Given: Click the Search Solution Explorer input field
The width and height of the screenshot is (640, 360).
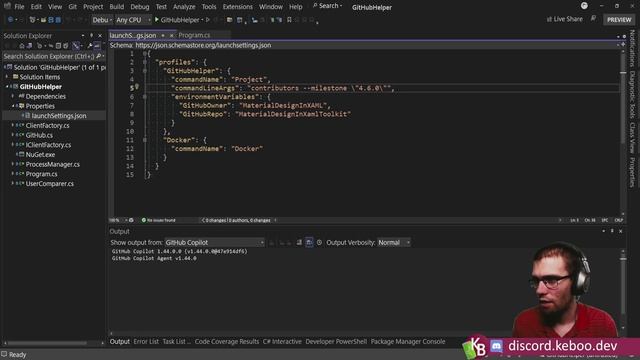Looking at the screenshot, I should (49, 56).
